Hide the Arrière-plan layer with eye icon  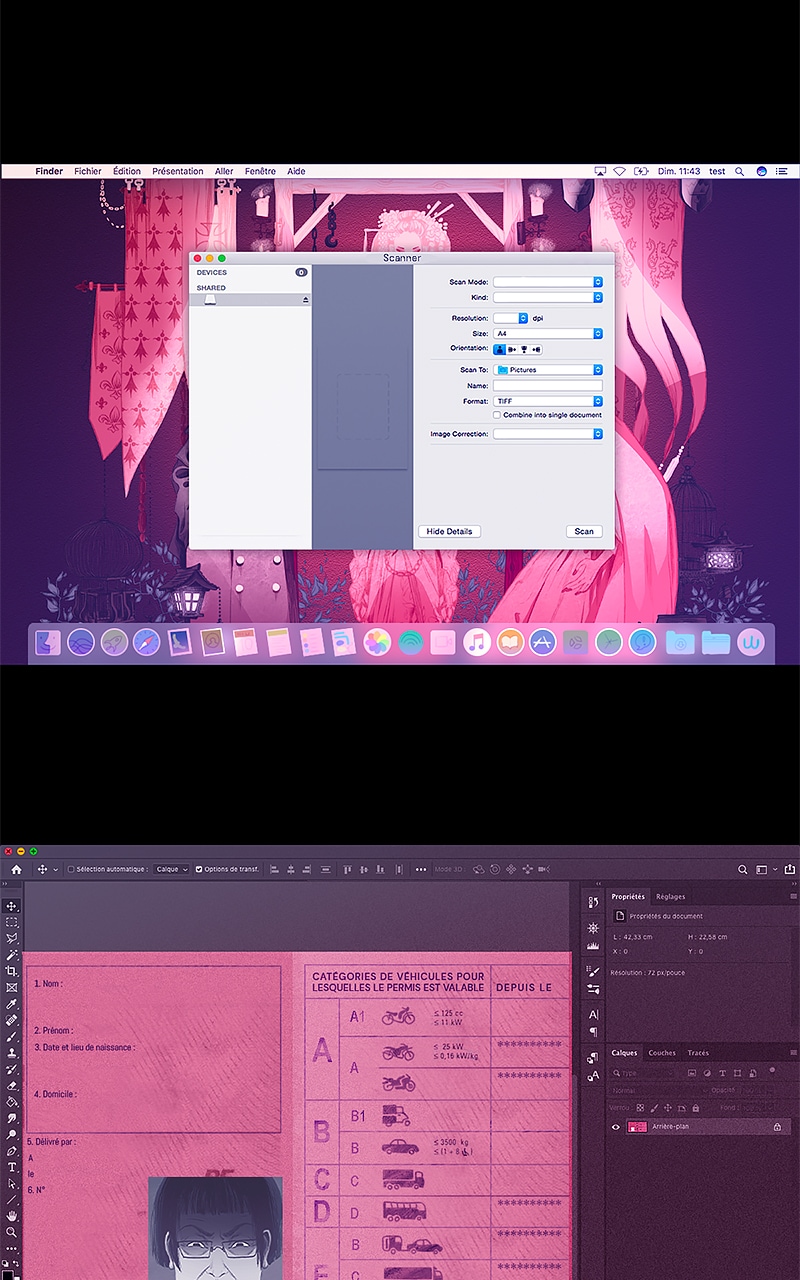(616, 1127)
